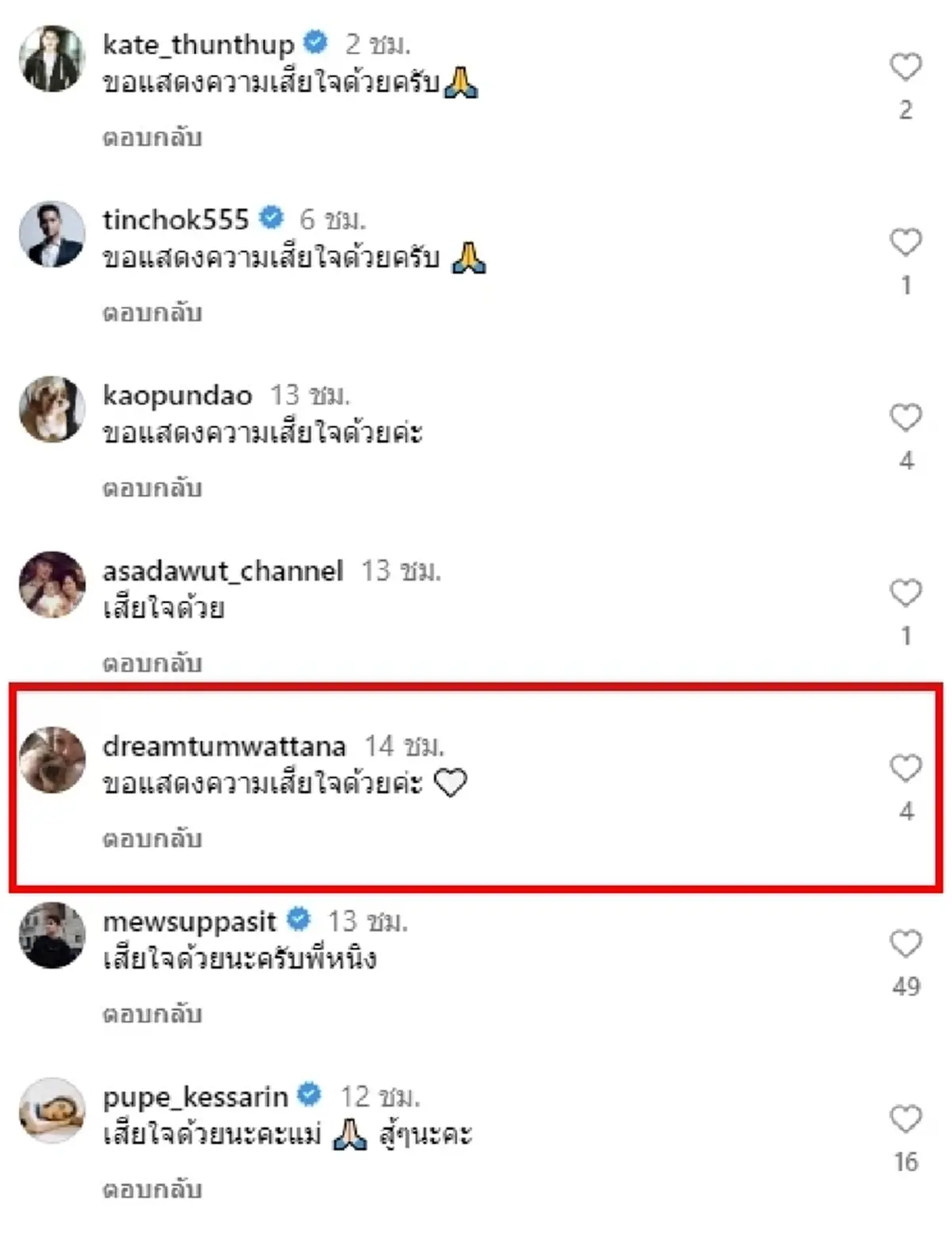Click reply under mewsuppasit's comment
Viewport: 952px width, 1240px height.
pos(151,1014)
